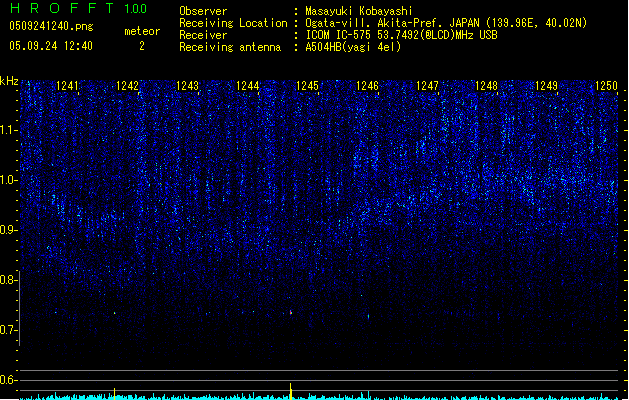Click the yellow spike below 1242

pyautogui.click(x=114, y=394)
